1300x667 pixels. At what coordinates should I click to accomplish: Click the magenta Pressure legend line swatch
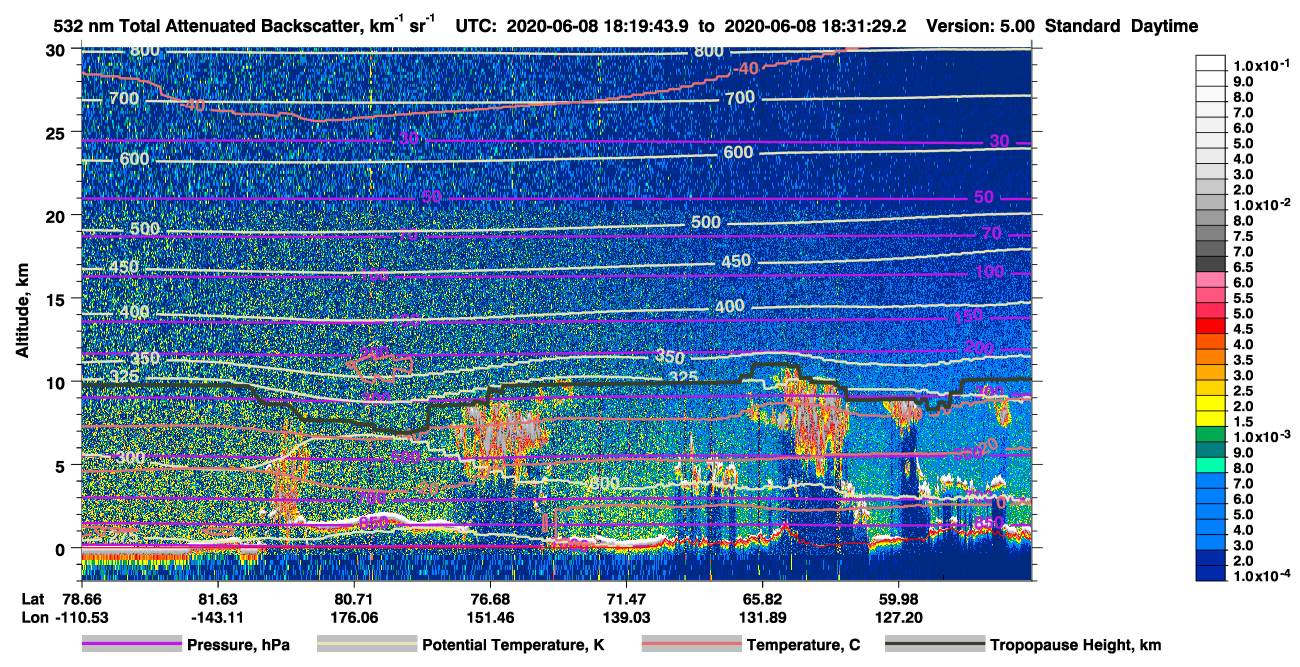(x=131, y=645)
